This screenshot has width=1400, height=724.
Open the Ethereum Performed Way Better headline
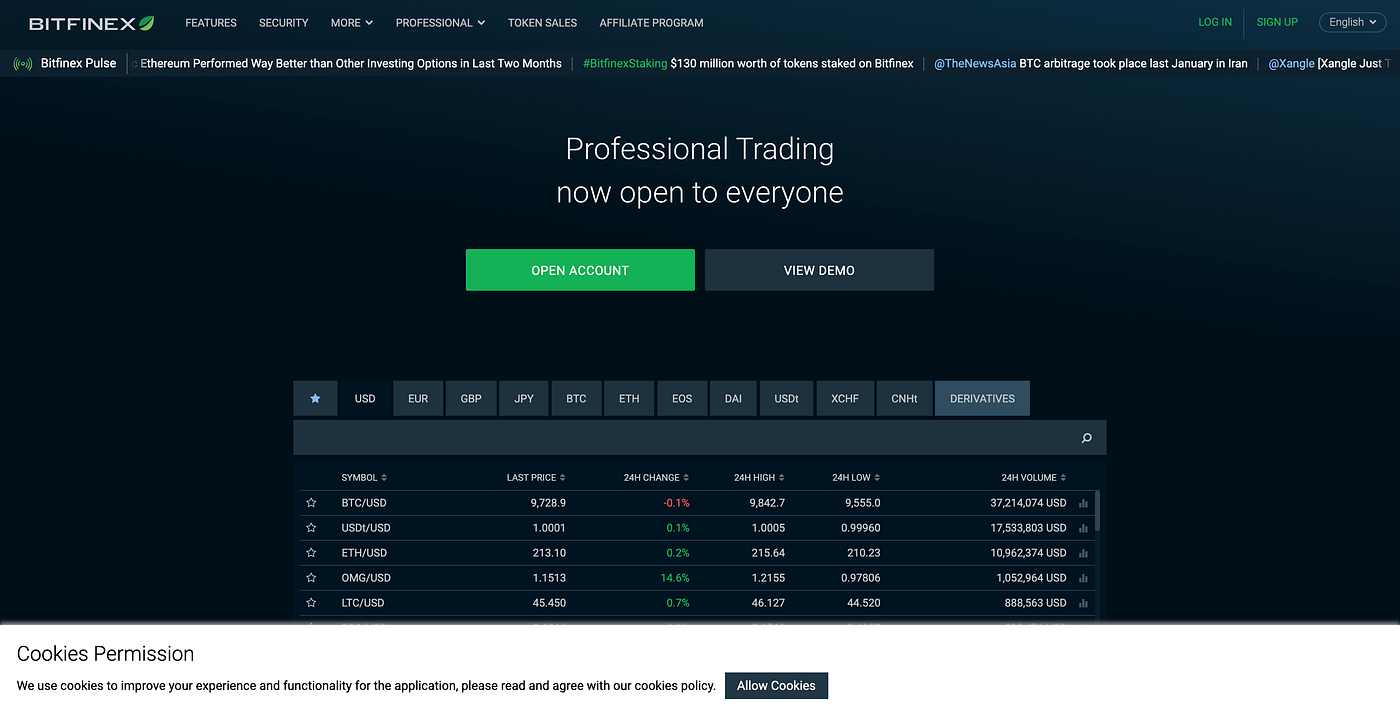click(351, 63)
